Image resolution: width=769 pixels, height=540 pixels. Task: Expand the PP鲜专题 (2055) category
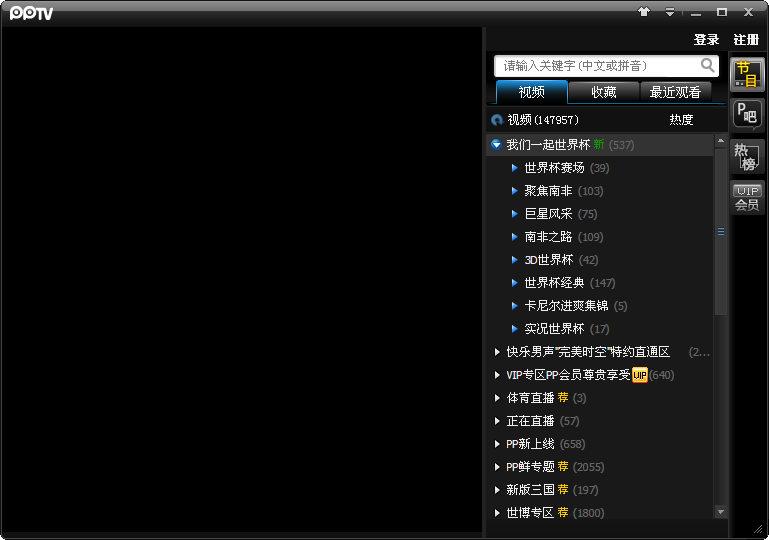pos(497,467)
